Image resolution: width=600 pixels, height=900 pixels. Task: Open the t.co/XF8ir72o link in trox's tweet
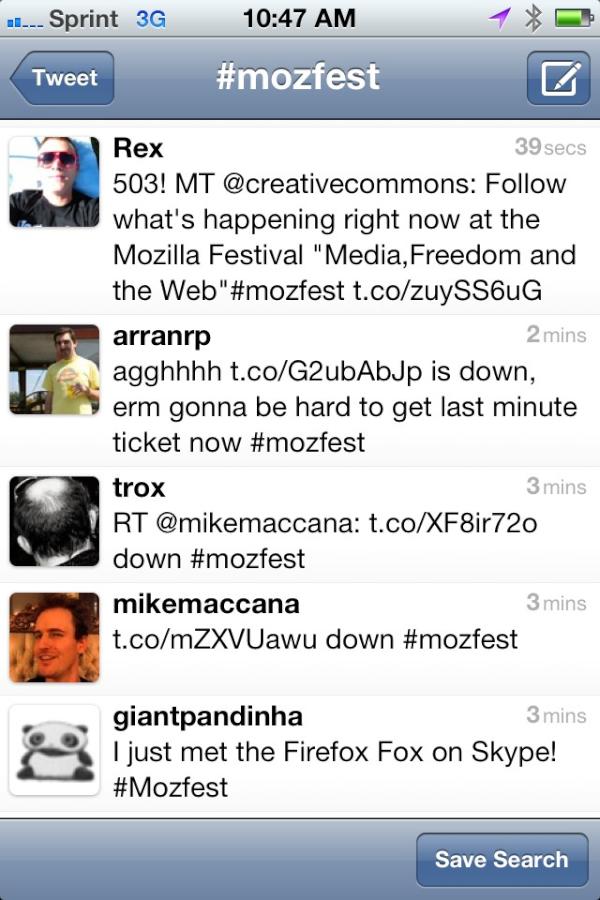453,523
